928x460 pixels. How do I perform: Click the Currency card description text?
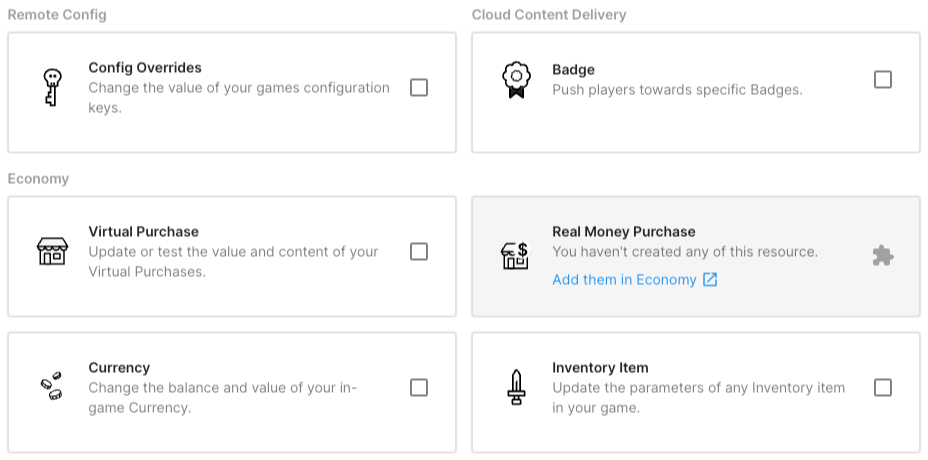[x=222, y=397]
